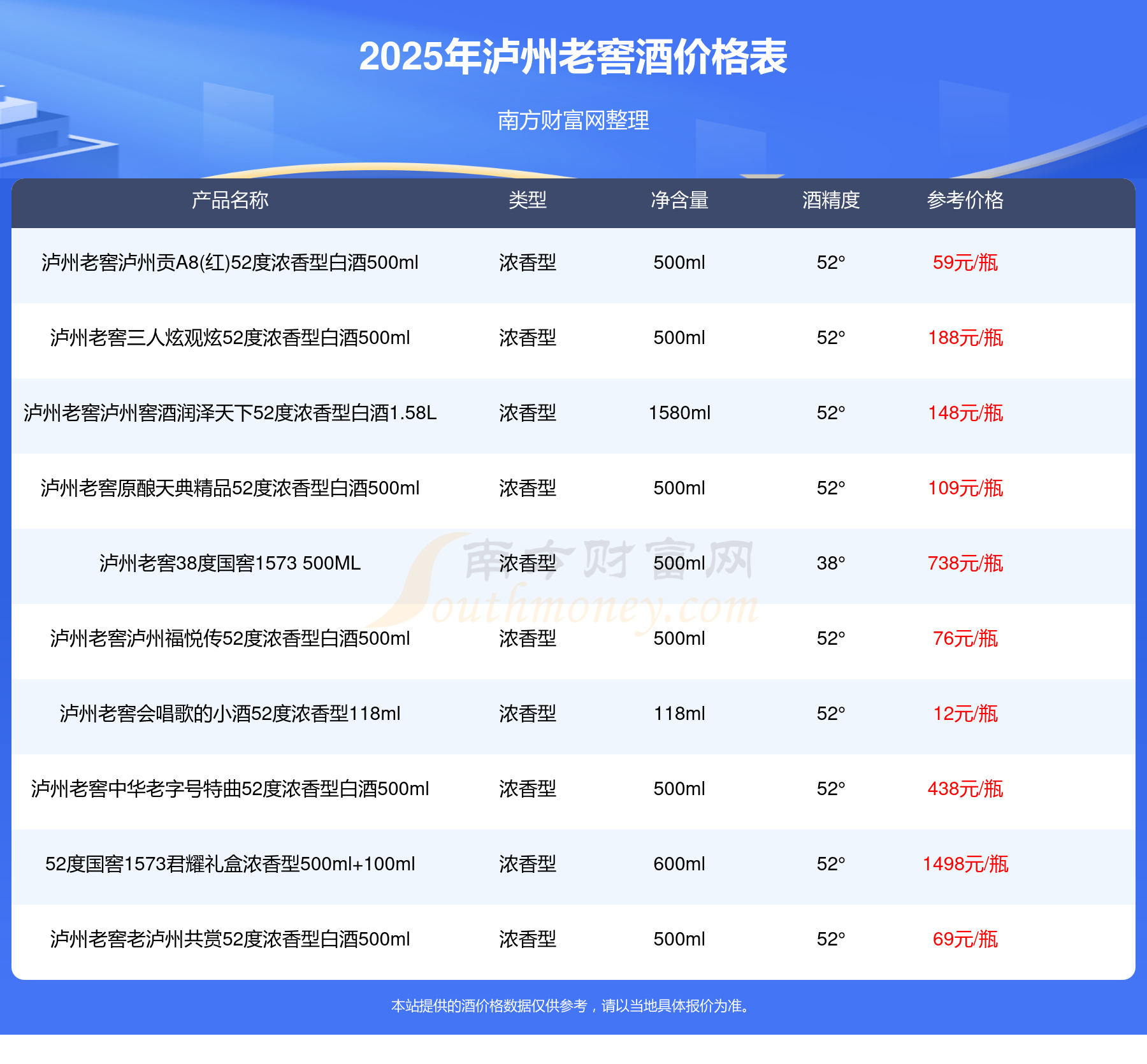The width and height of the screenshot is (1147, 1064).
Task: Click 浓香型 in the 会唱歌的小酒 row
Action: coord(528,714)
